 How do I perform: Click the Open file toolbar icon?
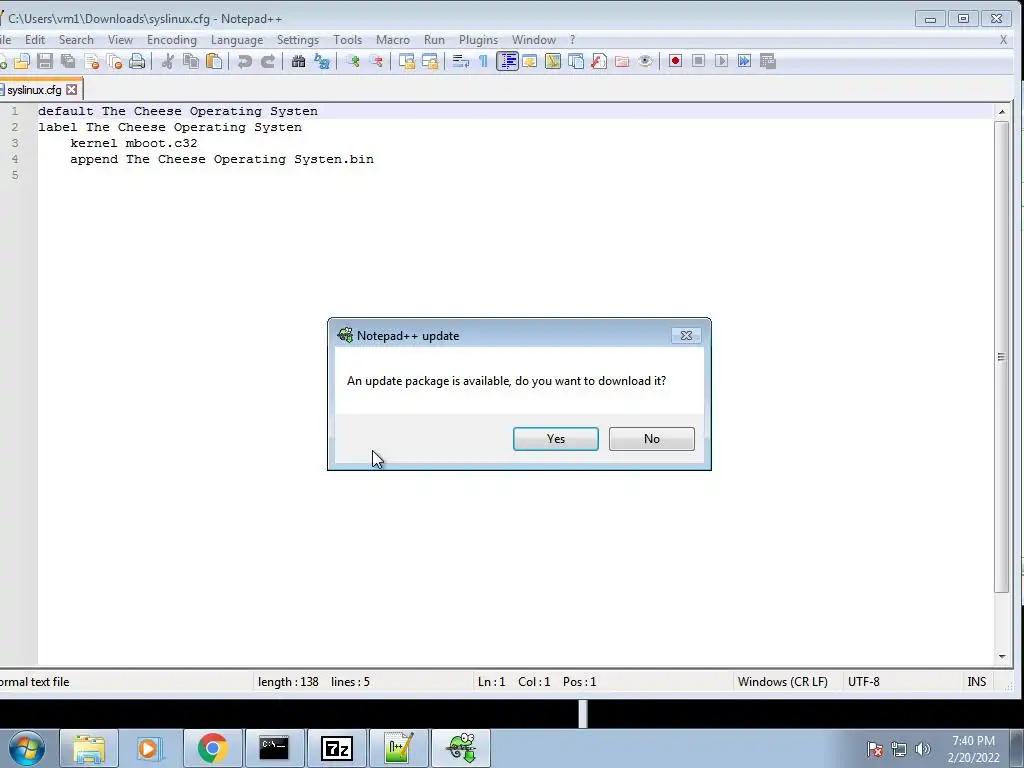22,61
